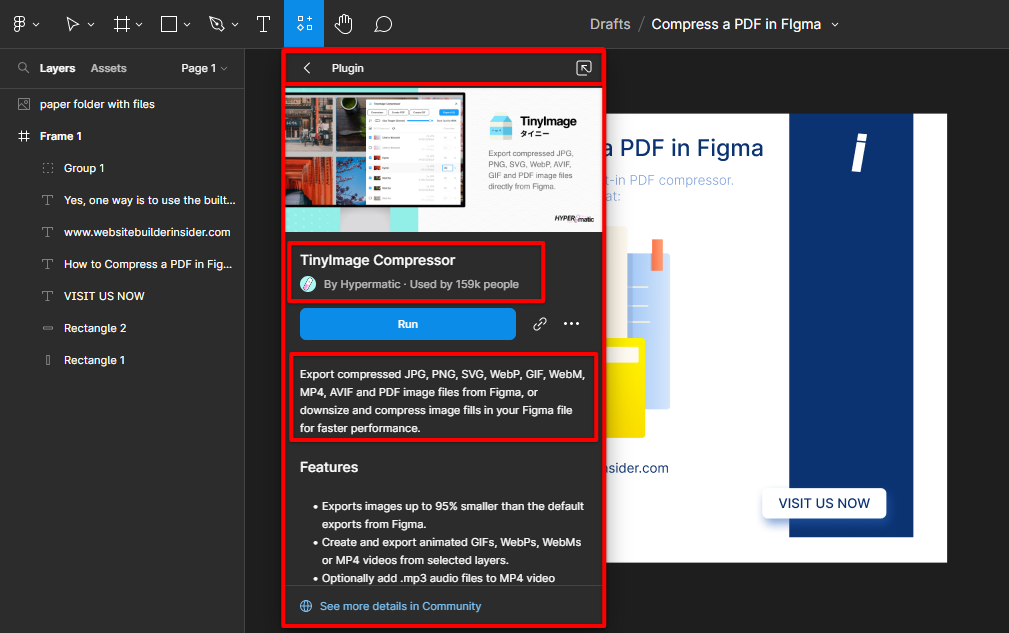Select the Hand tool
Viewport: 1009px width, 633px height.
[344, 23]
